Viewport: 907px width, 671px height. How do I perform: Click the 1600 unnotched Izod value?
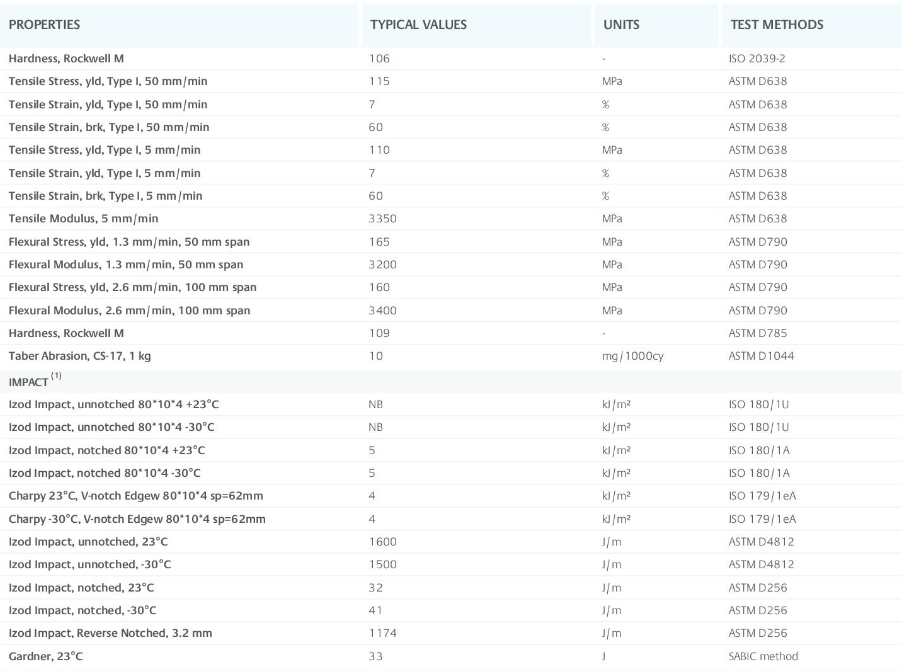384,541
